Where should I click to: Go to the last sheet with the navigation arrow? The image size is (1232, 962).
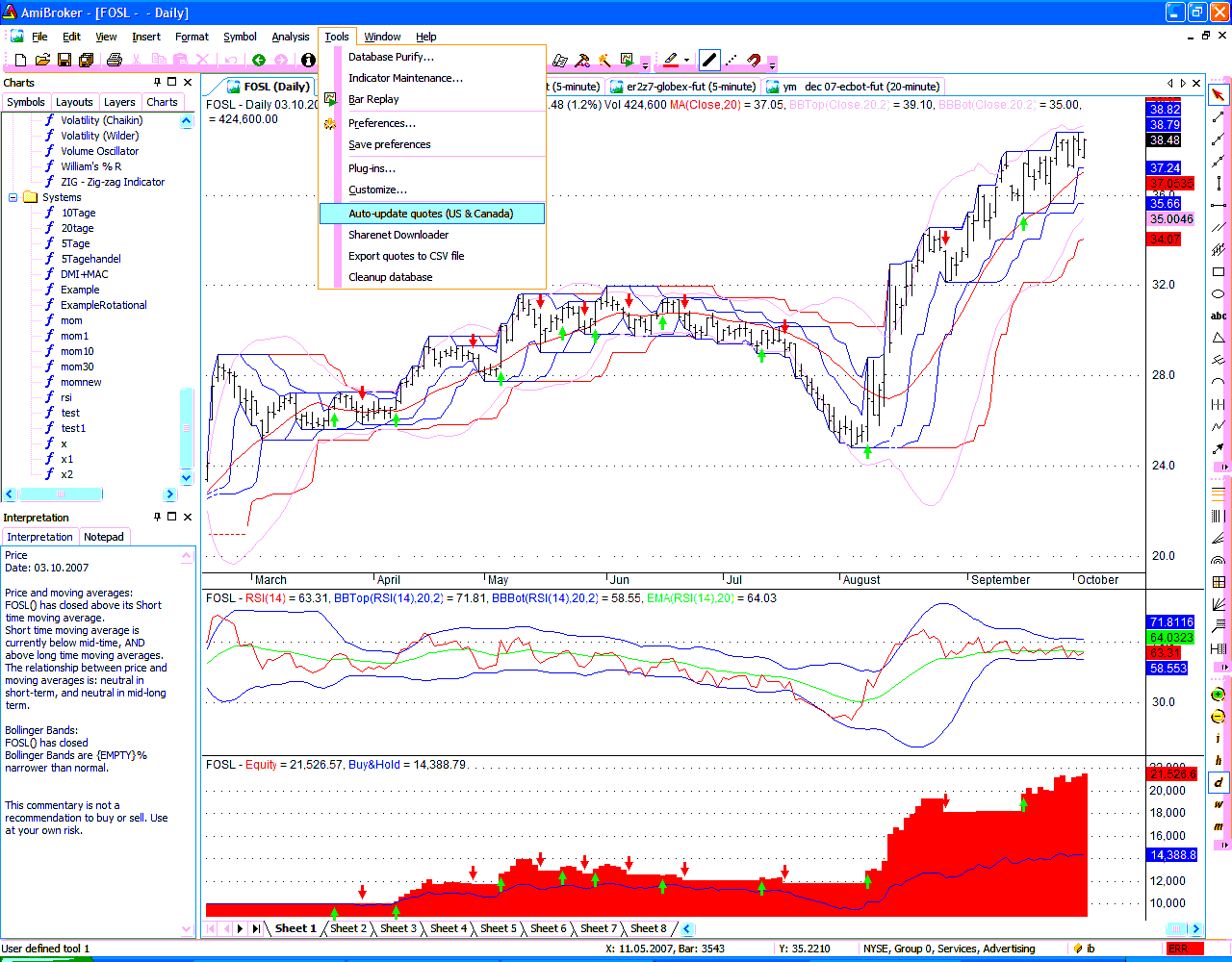pyautogui.click(x=256, y=928)
